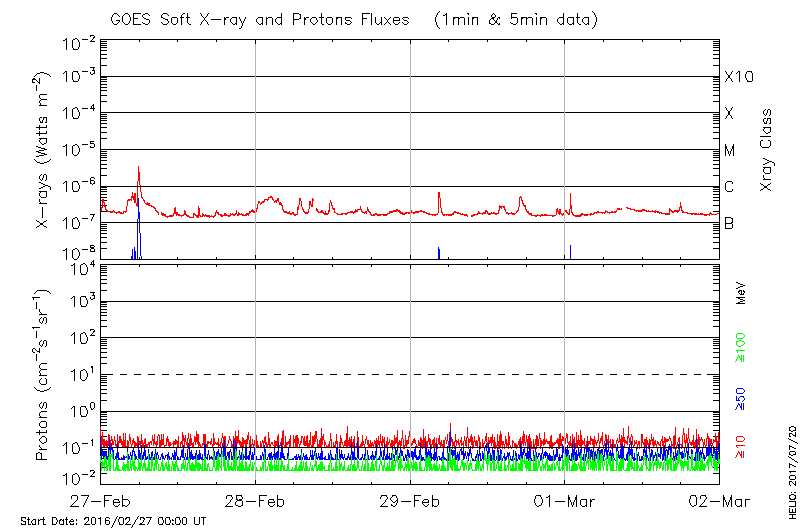
Task: Click the 02-Mar date label on the x-axis
Action: (719, 500)
